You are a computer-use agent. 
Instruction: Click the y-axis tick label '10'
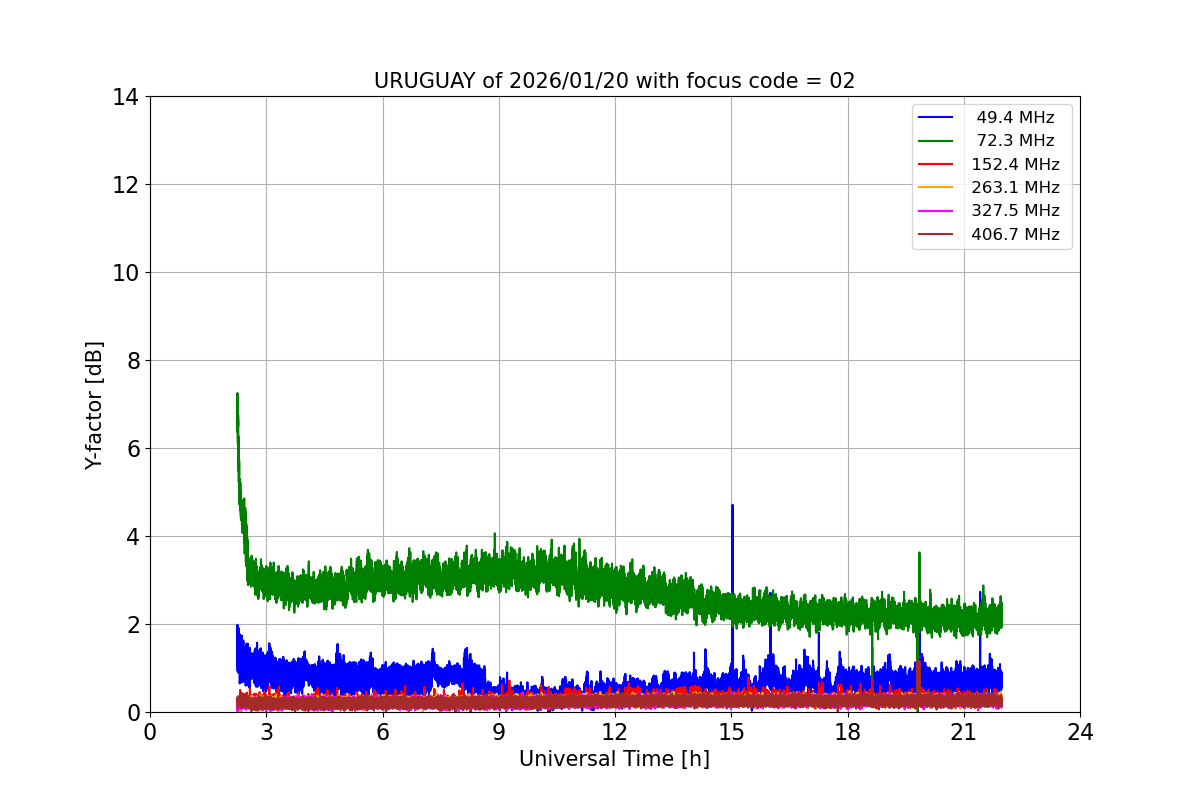[x=126, y=273]
